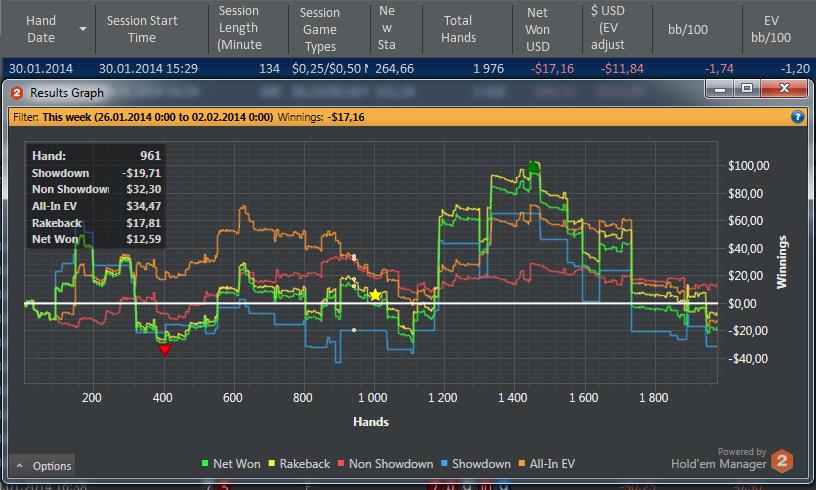Sort by Session Game Types column
Screen dimensions: 816x490
[x=320, y=29]
